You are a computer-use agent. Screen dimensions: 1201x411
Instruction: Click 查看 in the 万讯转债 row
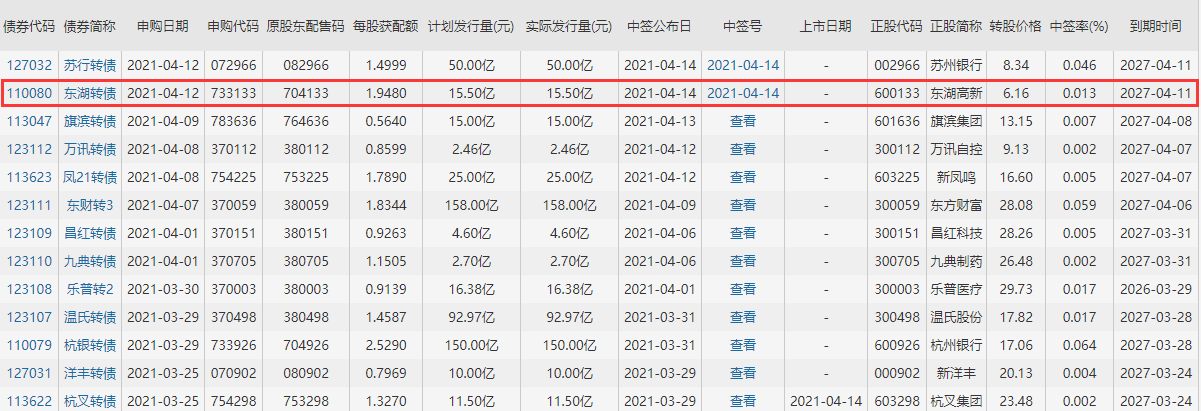tap(742, 149)
